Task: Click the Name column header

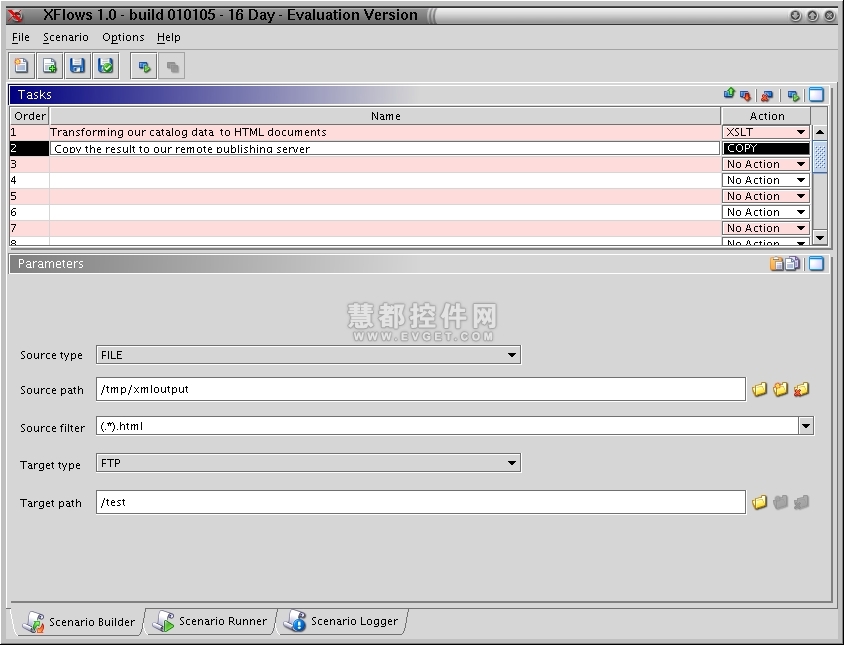Action: coord(385,116)
